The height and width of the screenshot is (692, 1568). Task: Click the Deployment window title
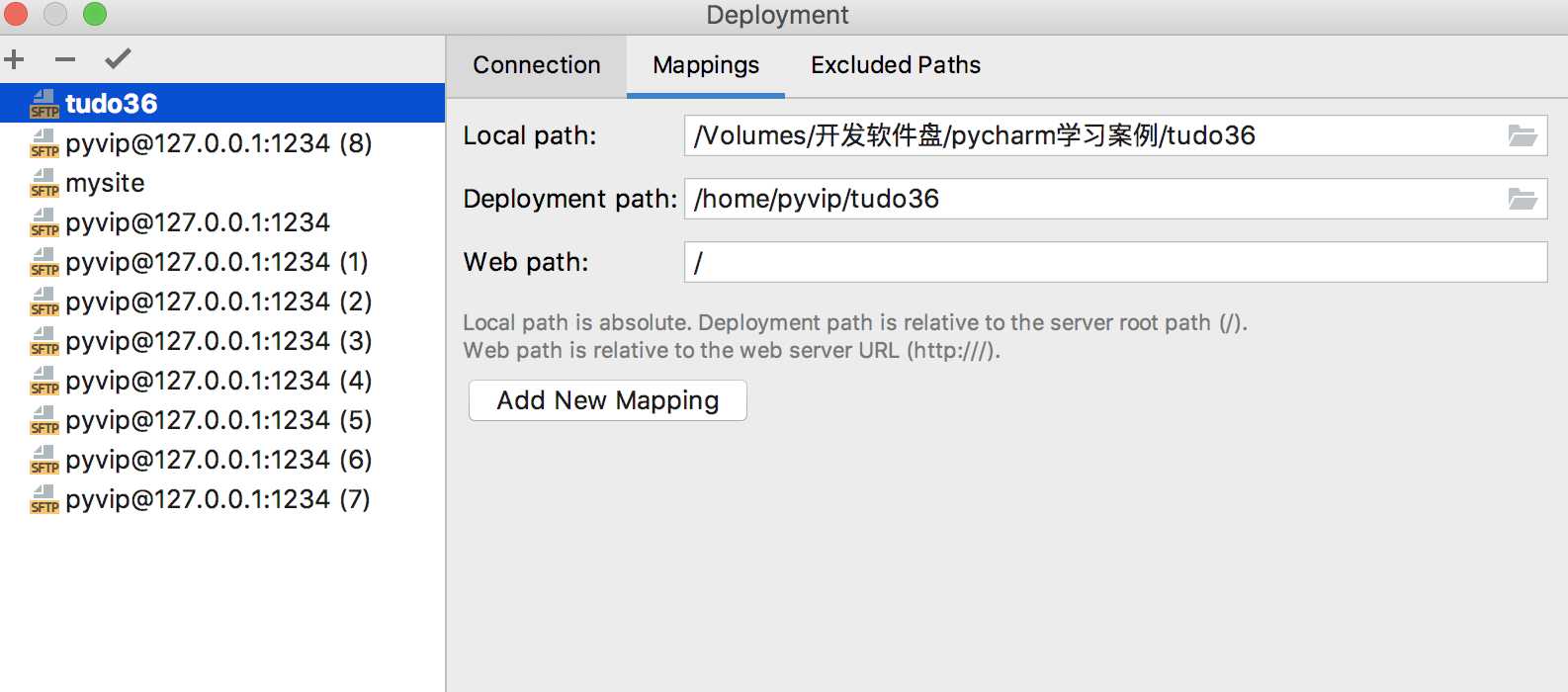[777, 15]
